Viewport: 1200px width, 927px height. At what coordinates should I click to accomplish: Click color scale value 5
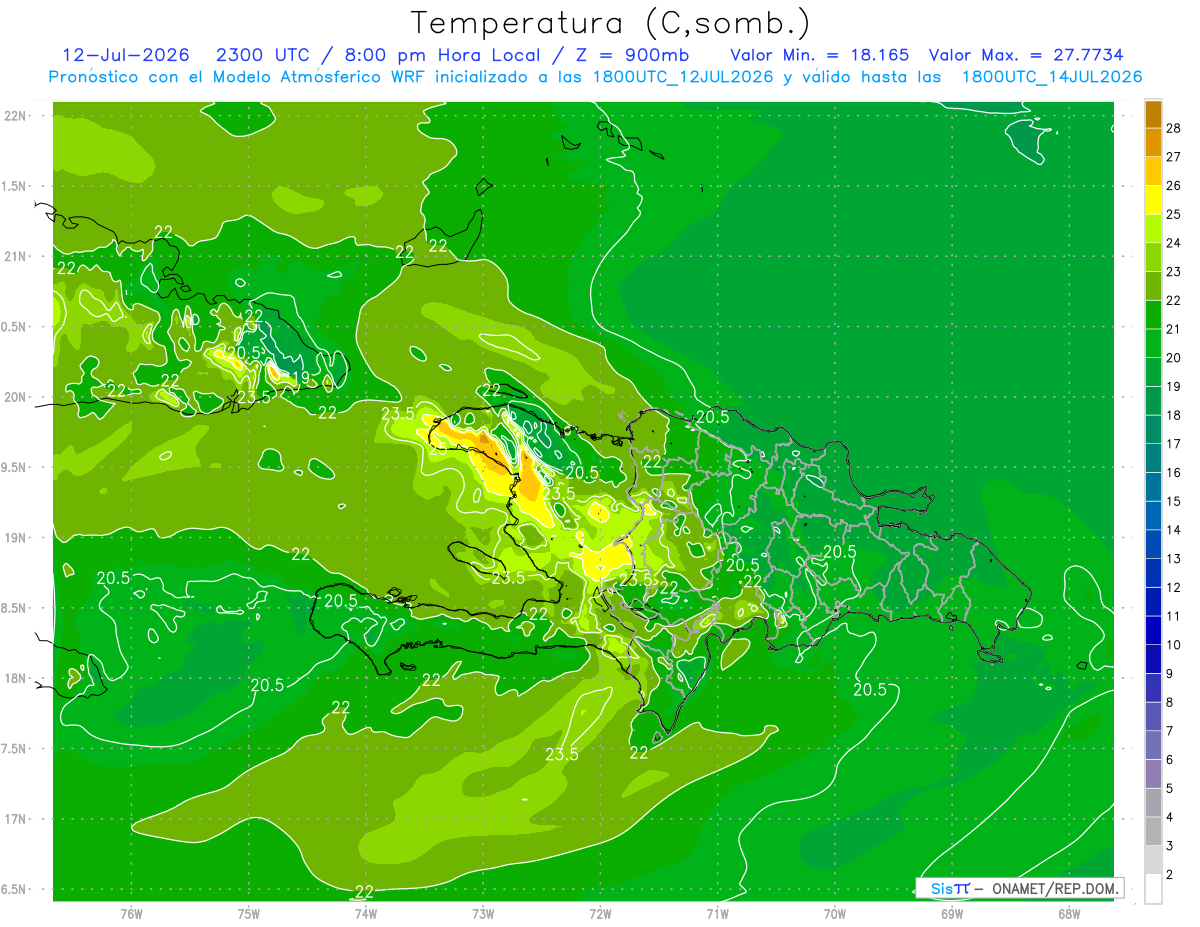click(1170, 789)
